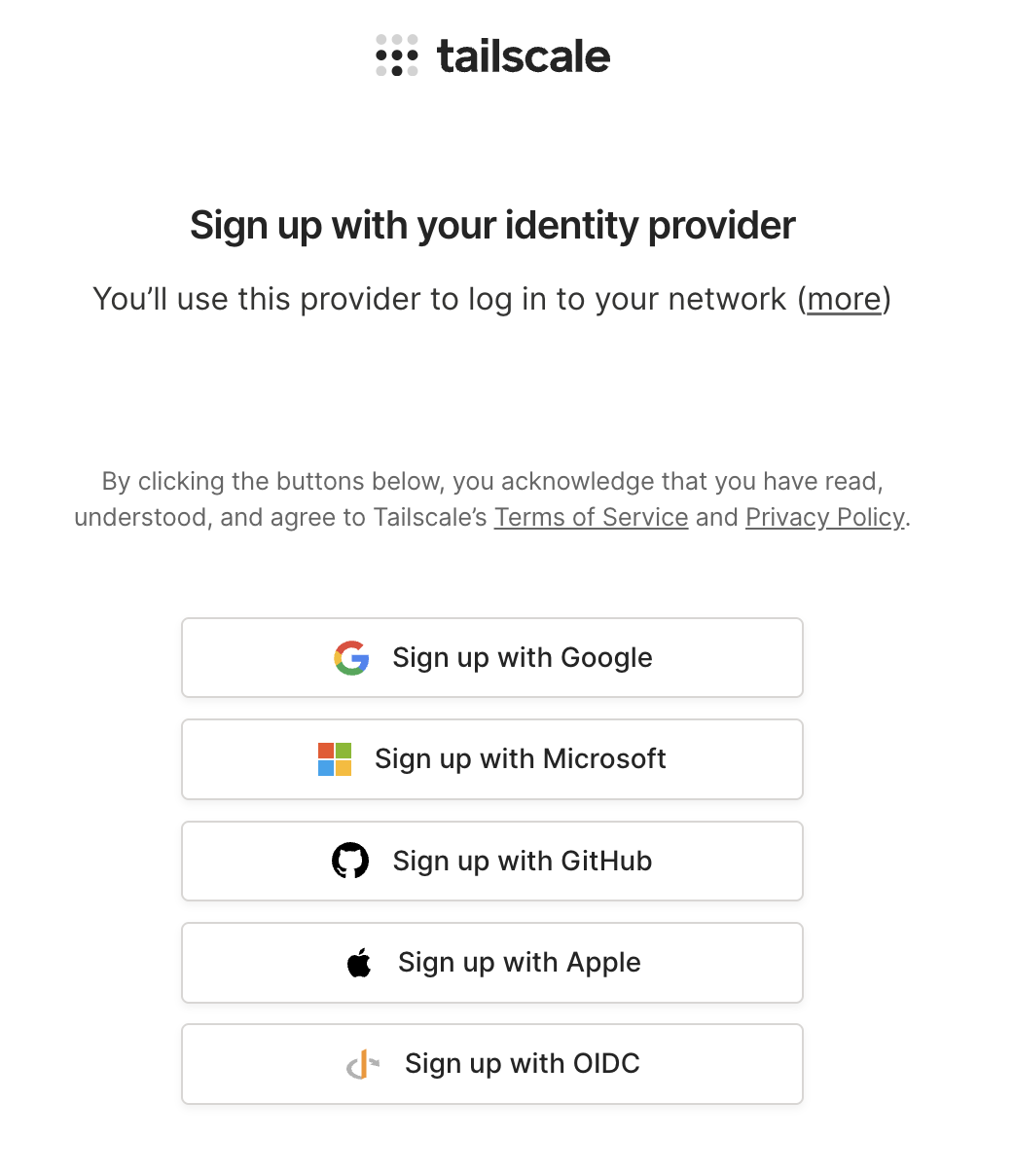Click the tailscale wordmark at the top
The width and height of the screenshot is (1014, 1176).
coord(524,56)
